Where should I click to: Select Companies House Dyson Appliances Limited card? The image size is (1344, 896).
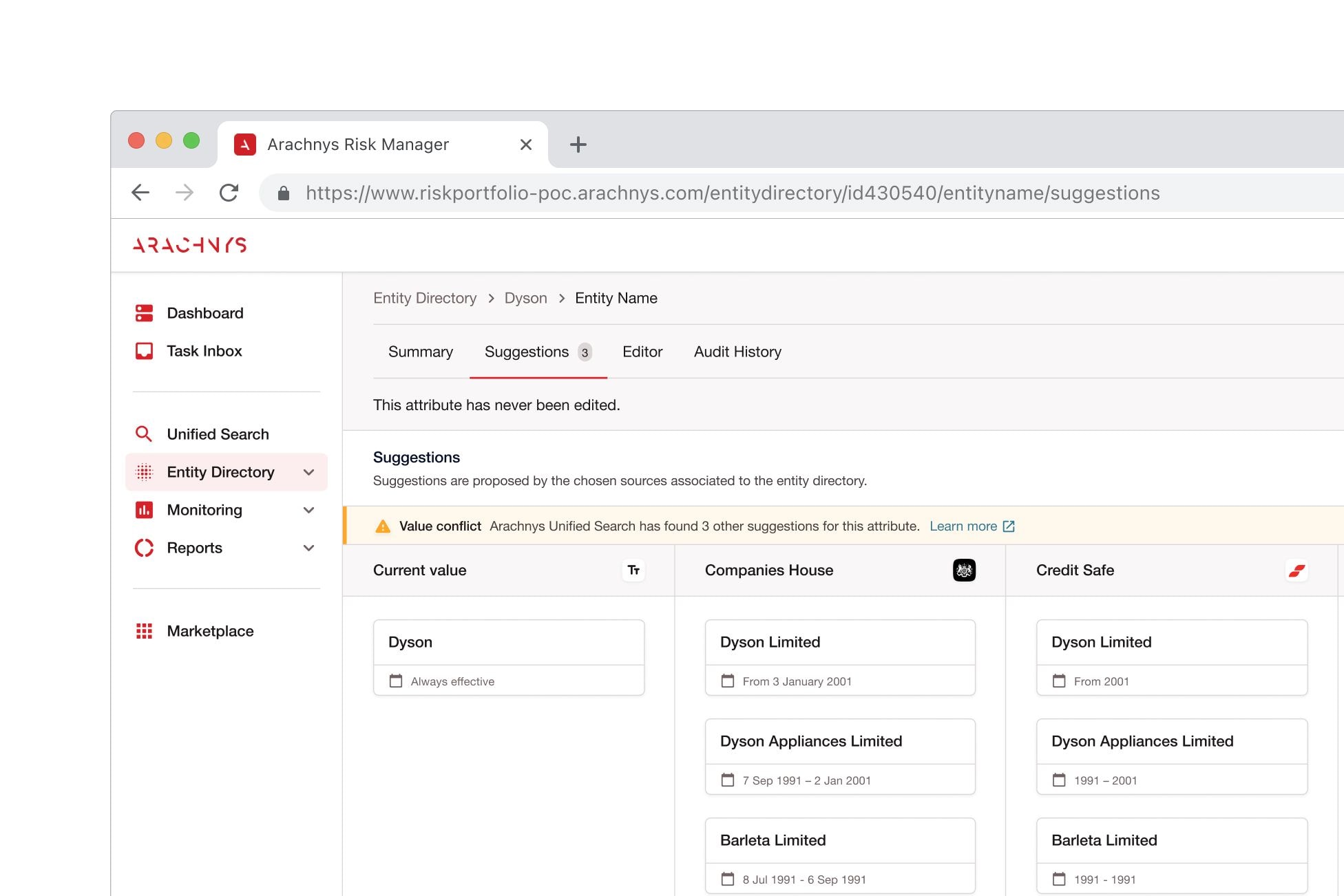(x=840, y=756)
